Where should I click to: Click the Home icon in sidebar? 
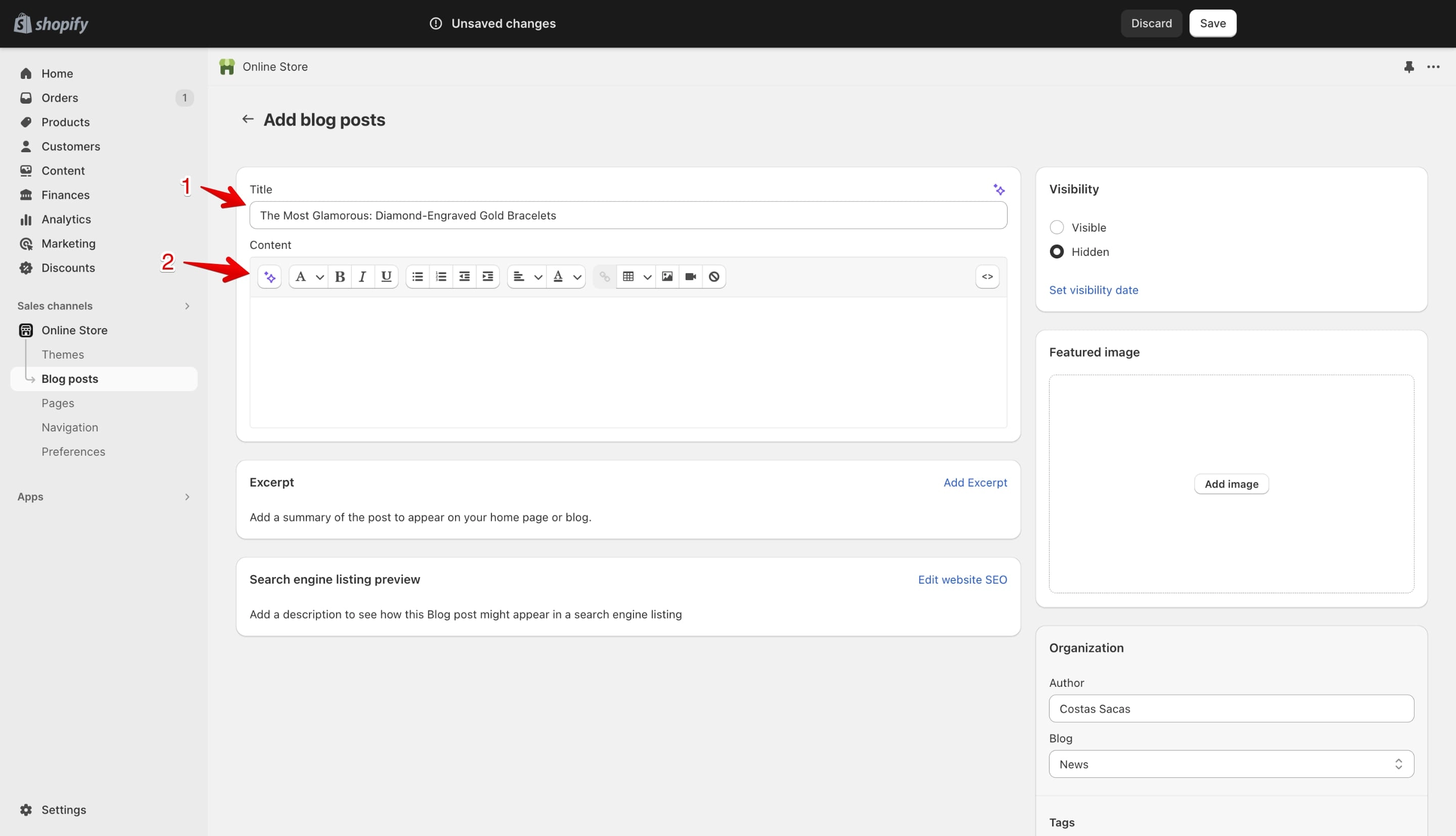pyautogui.click(x=26, y=73)
